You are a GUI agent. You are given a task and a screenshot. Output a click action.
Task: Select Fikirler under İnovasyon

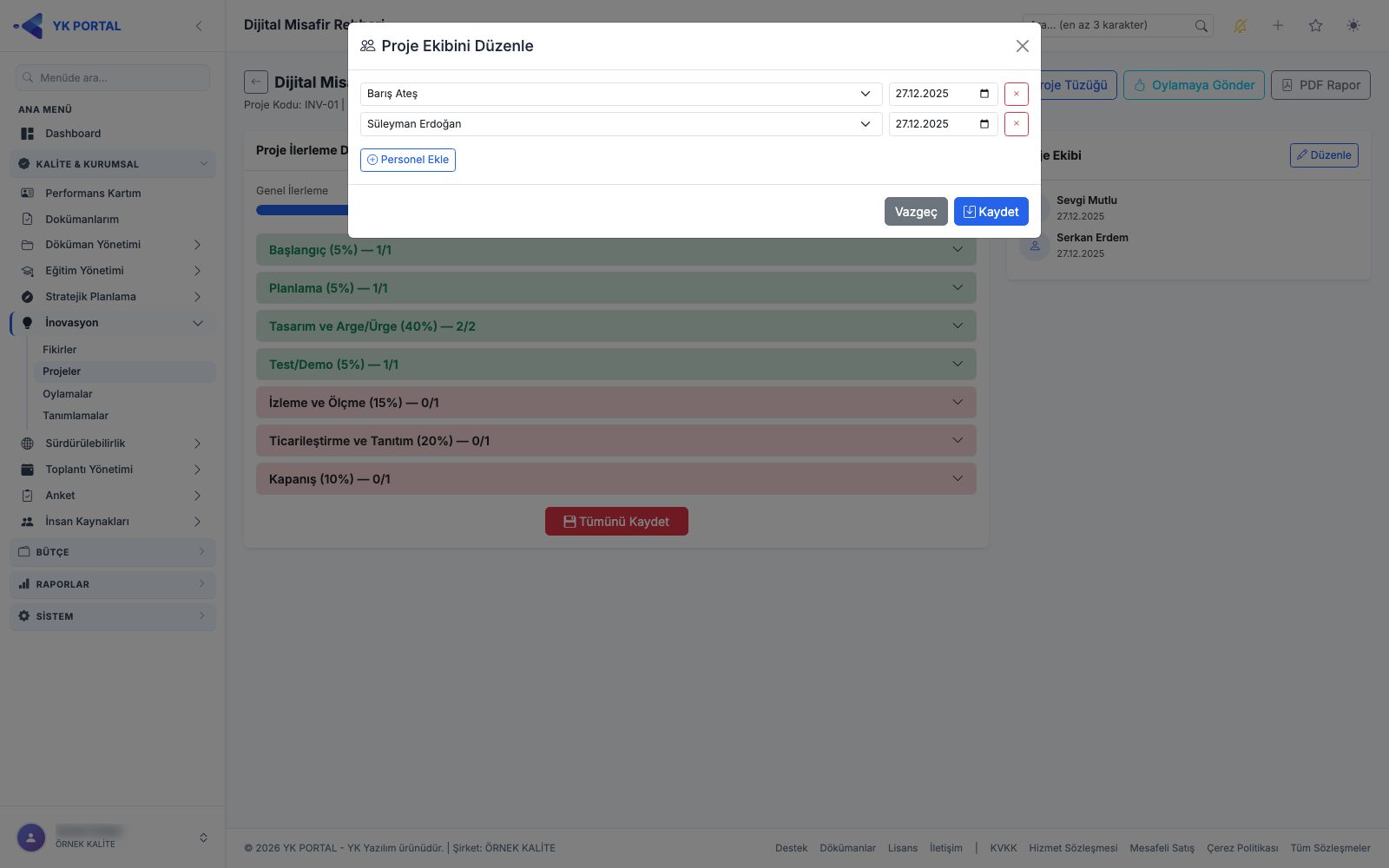(x=60, y=350)
